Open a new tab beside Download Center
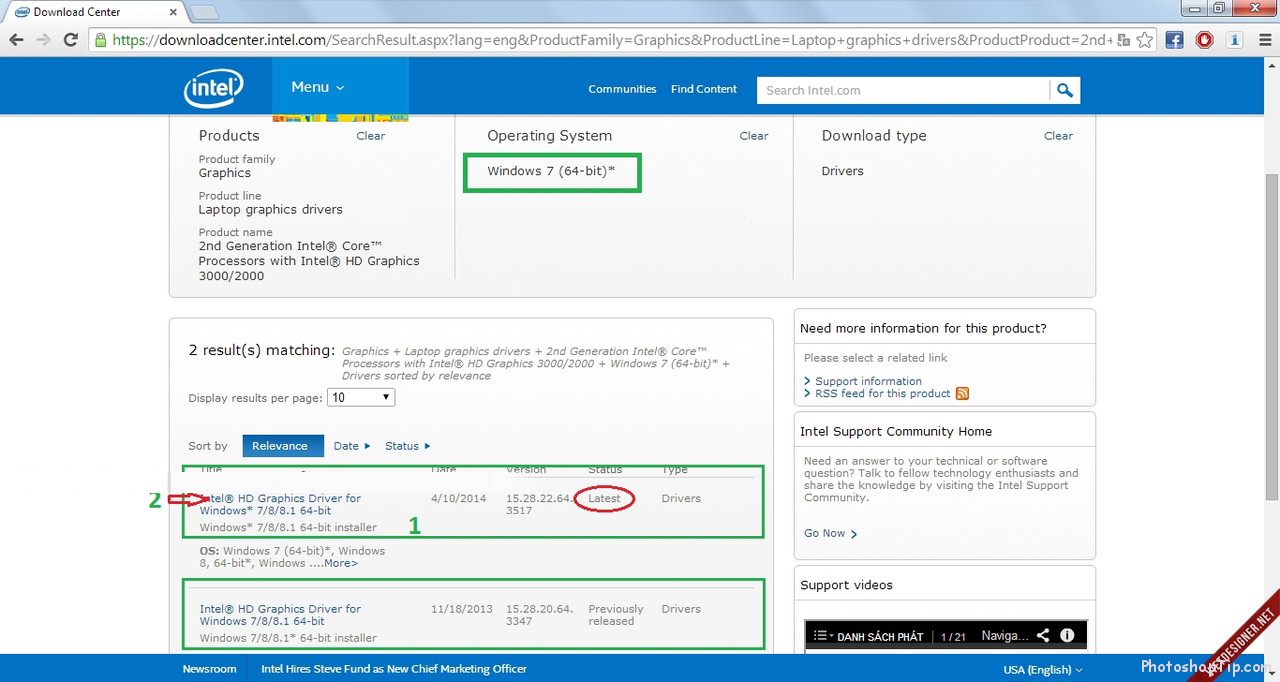Image resolution: width=1280 pixels, height=682 pixels. click(204, 12)
